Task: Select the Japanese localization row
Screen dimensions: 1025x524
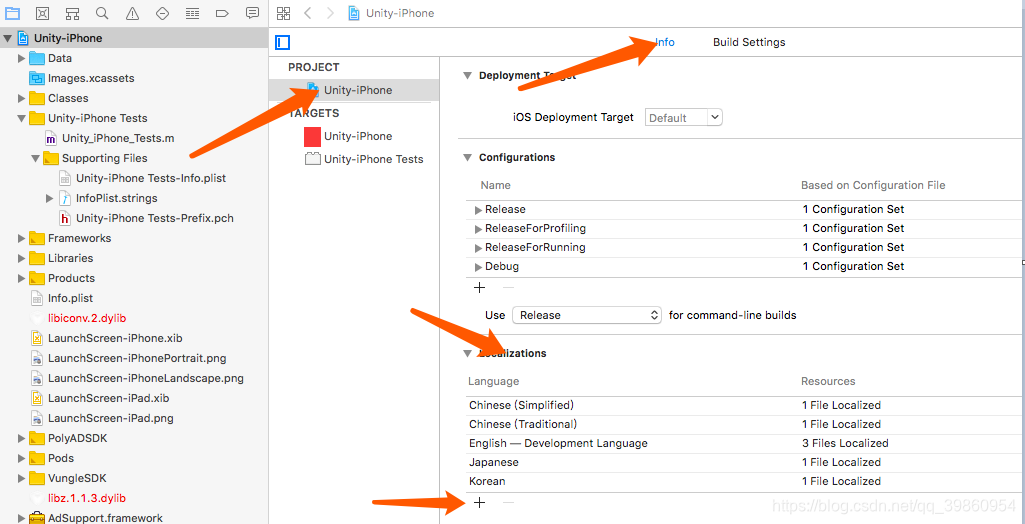Action: (745, 462)
